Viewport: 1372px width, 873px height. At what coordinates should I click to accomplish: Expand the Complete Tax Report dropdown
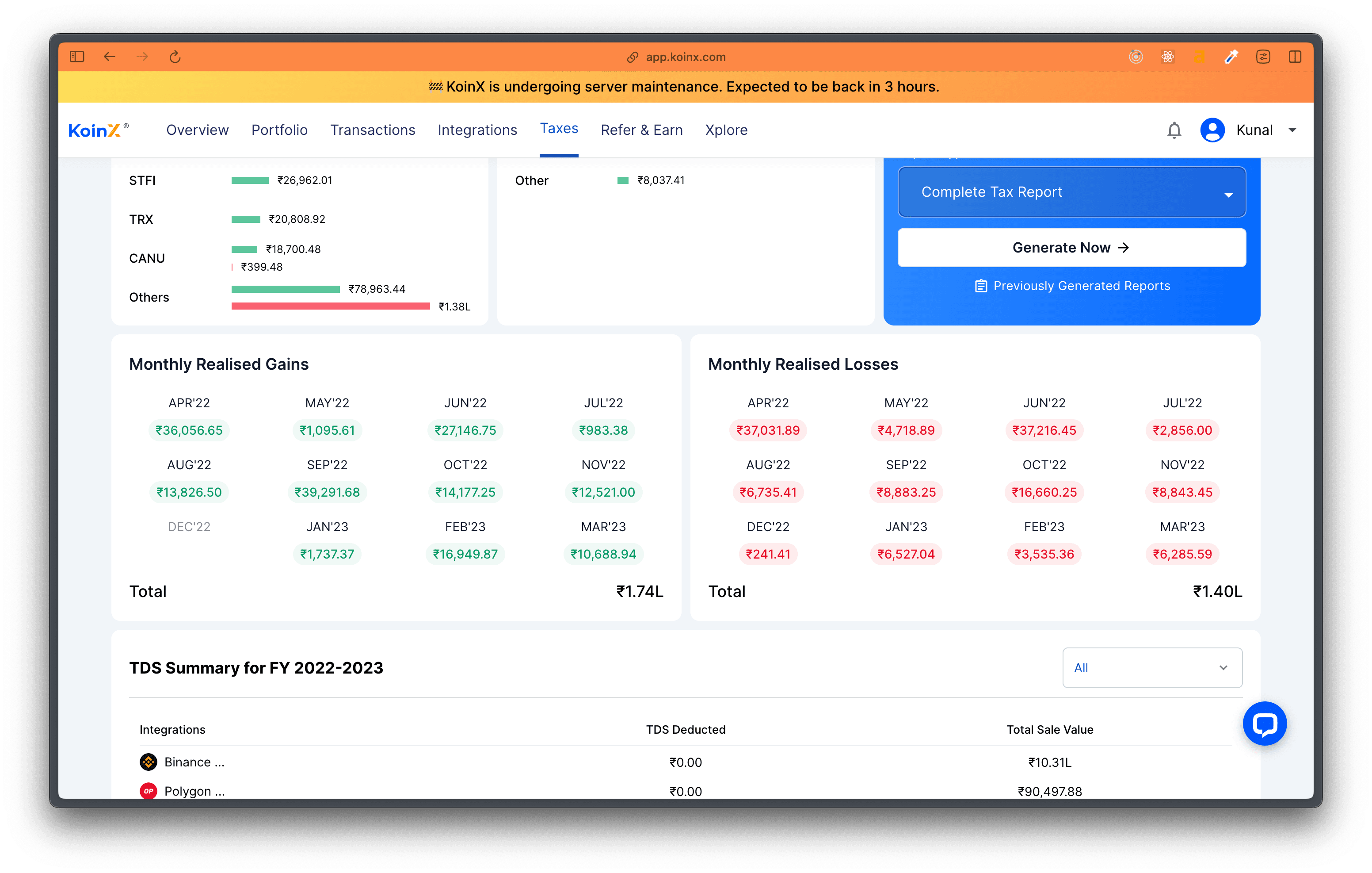click(x=1071, y=192)
